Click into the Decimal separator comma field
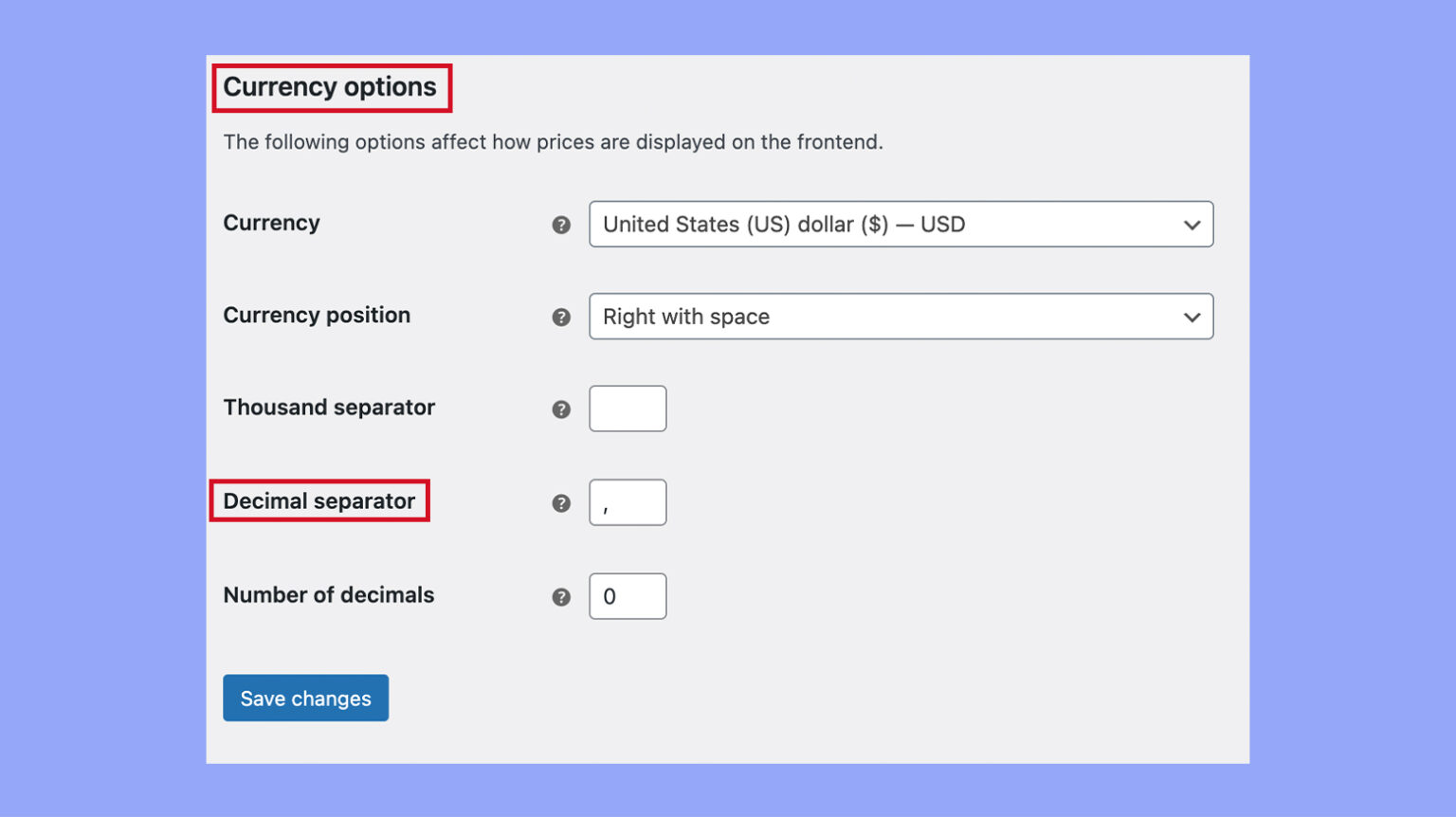Viewport: 1456px width, 817px height. click(x=628, y=502)
